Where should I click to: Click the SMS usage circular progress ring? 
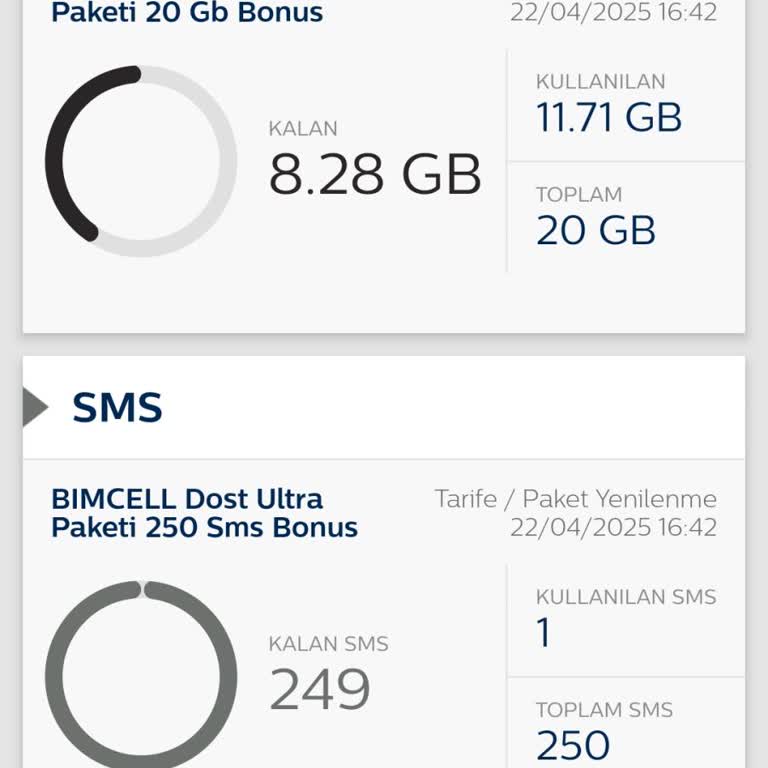coord(141,676)
